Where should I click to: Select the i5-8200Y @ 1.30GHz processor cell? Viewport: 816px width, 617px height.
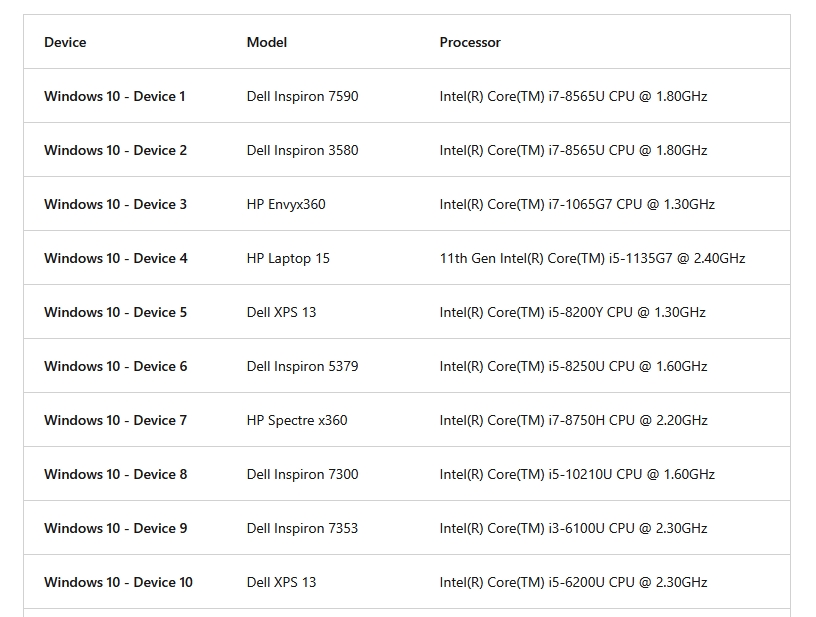point(572,313)
